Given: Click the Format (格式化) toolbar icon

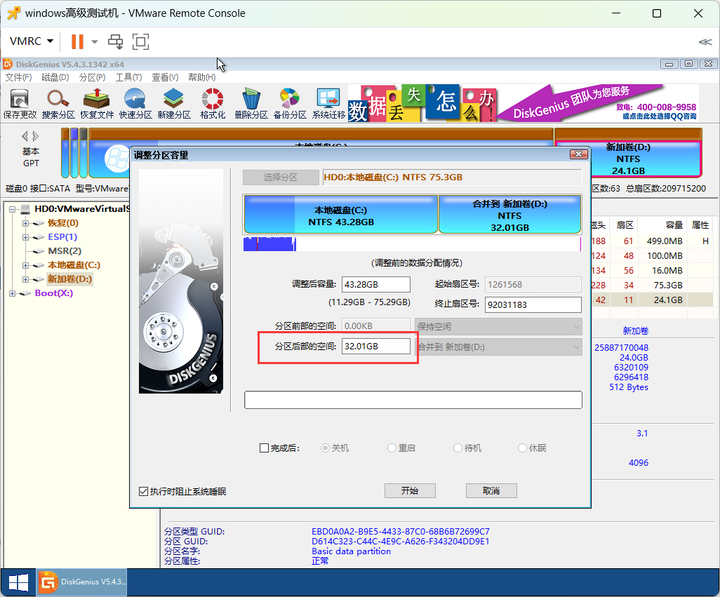Looking at the screenshot, I should coord(213,104).
